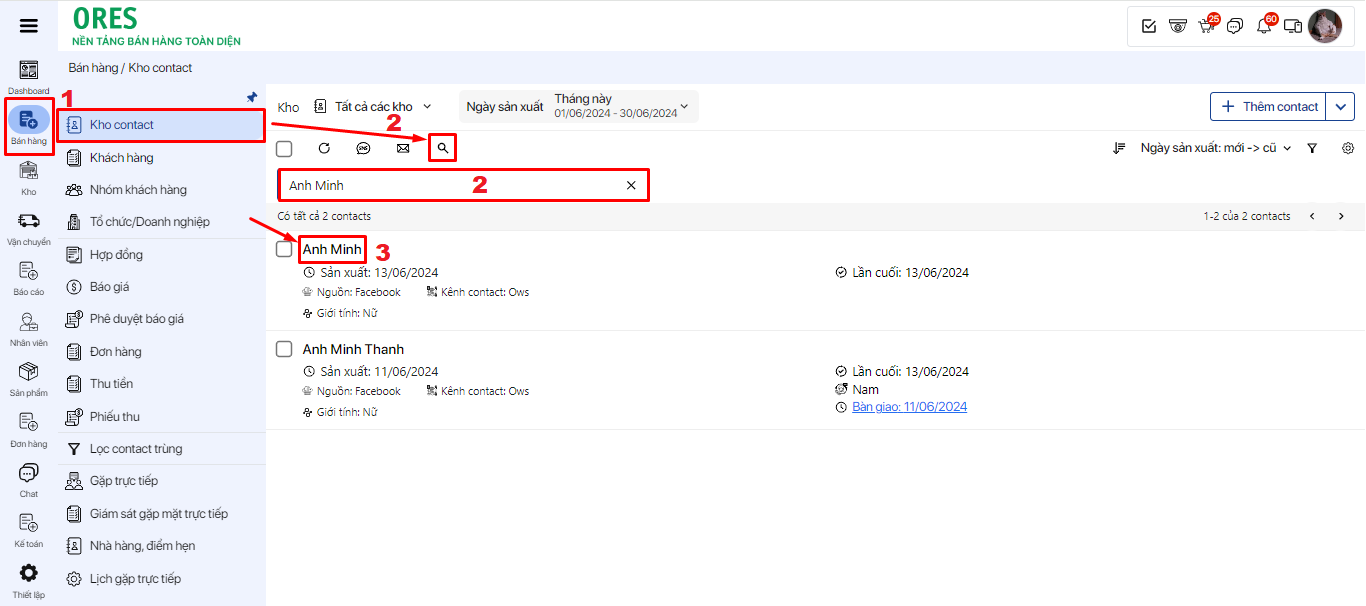
Task: Tick the checkbox next to Anh Minh Thanh
Action: click(284, 349)
